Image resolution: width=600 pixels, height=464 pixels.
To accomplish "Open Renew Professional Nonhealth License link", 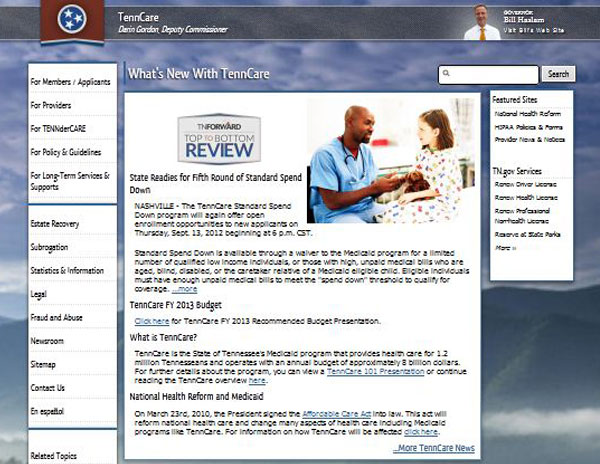I will pos(522,216).
